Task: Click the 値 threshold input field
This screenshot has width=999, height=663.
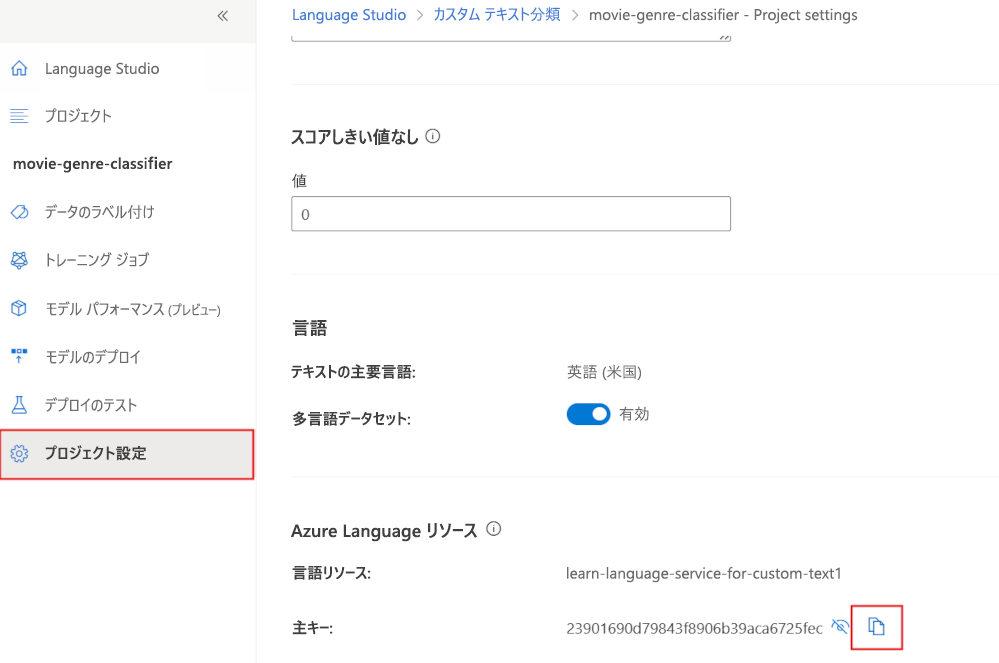Action: pyautogui.click(x=511, y=214)
